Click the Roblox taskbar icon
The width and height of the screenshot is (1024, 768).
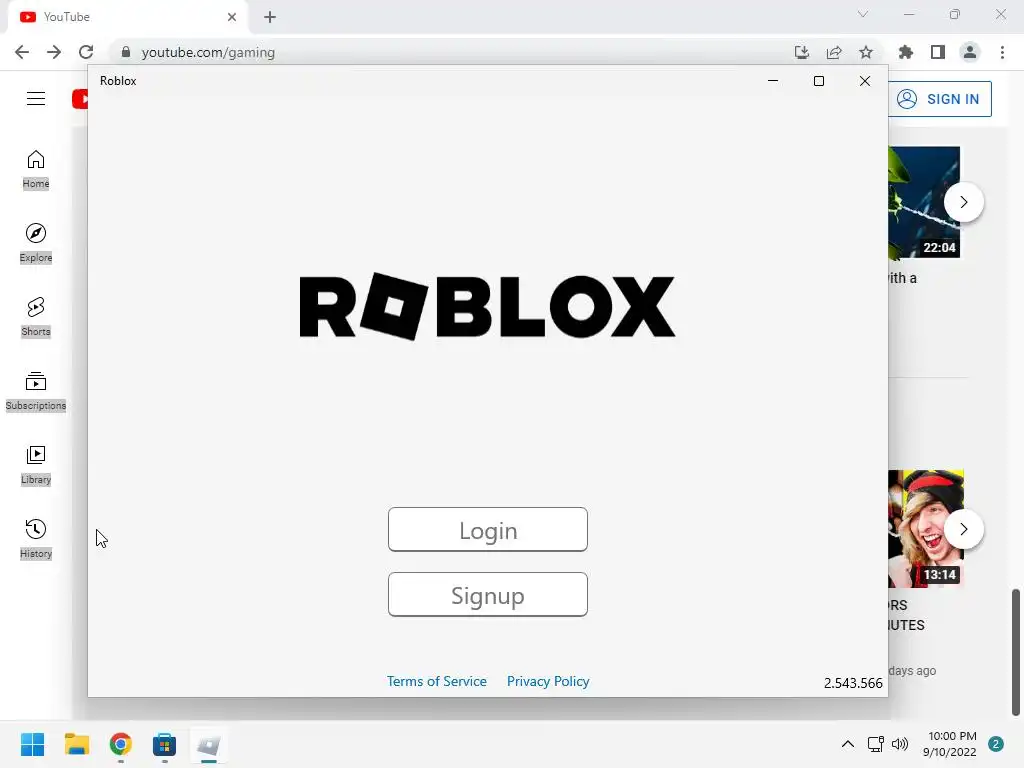pos(208,744)
